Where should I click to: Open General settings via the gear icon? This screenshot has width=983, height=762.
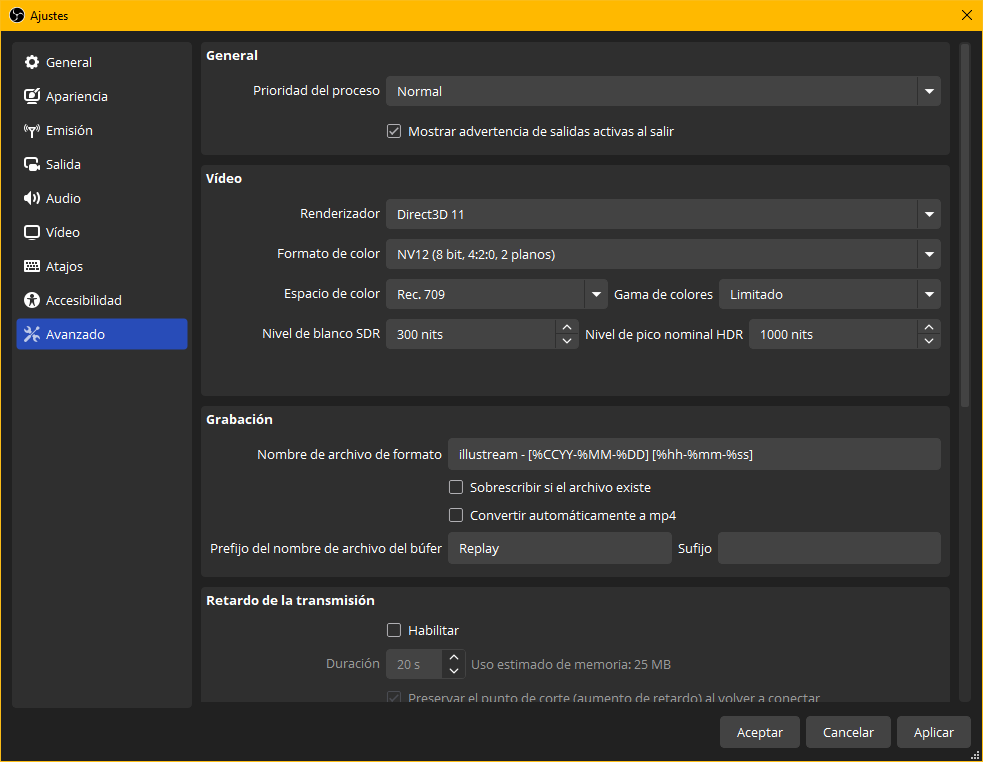tap(31, 62)
